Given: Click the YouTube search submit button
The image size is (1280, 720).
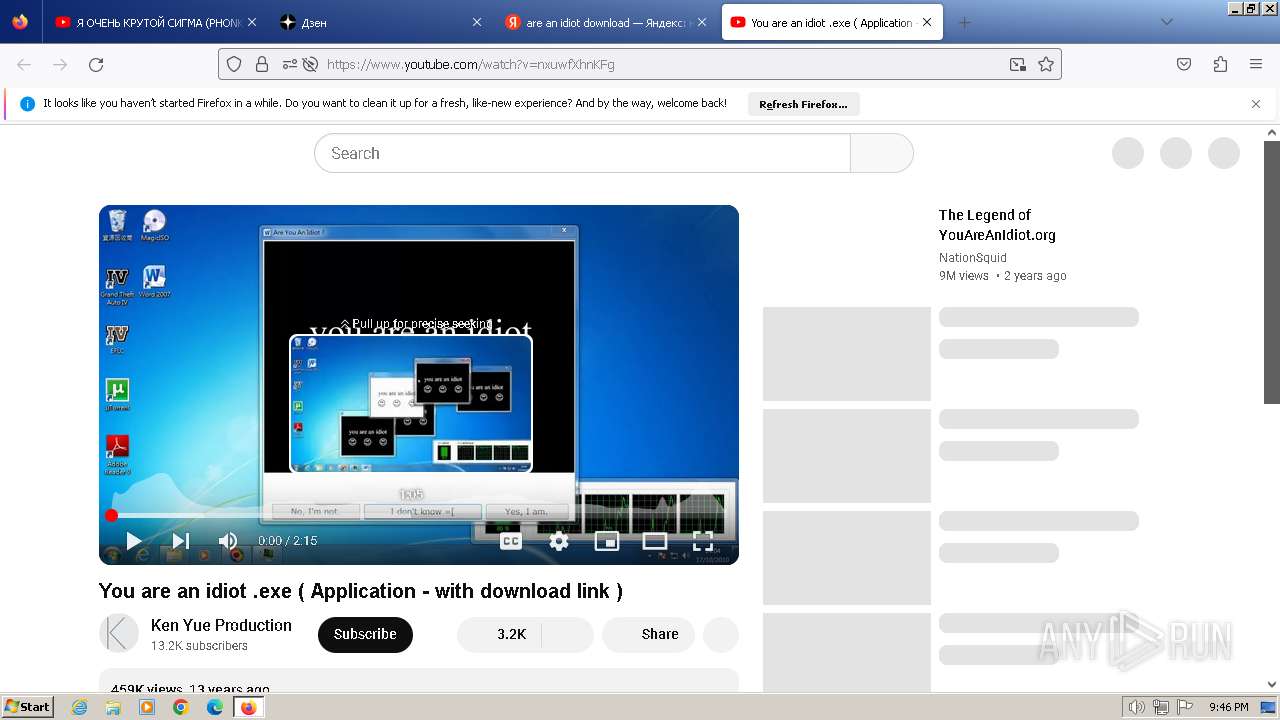Looking at the screenshot, I should [881, 153].
